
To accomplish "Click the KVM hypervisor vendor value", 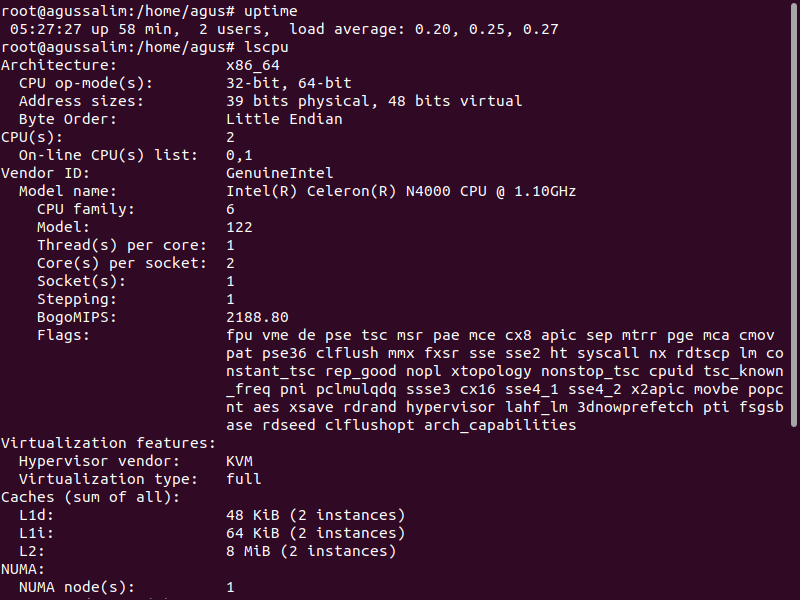I will pyautogui.click(x=239, y=461).
